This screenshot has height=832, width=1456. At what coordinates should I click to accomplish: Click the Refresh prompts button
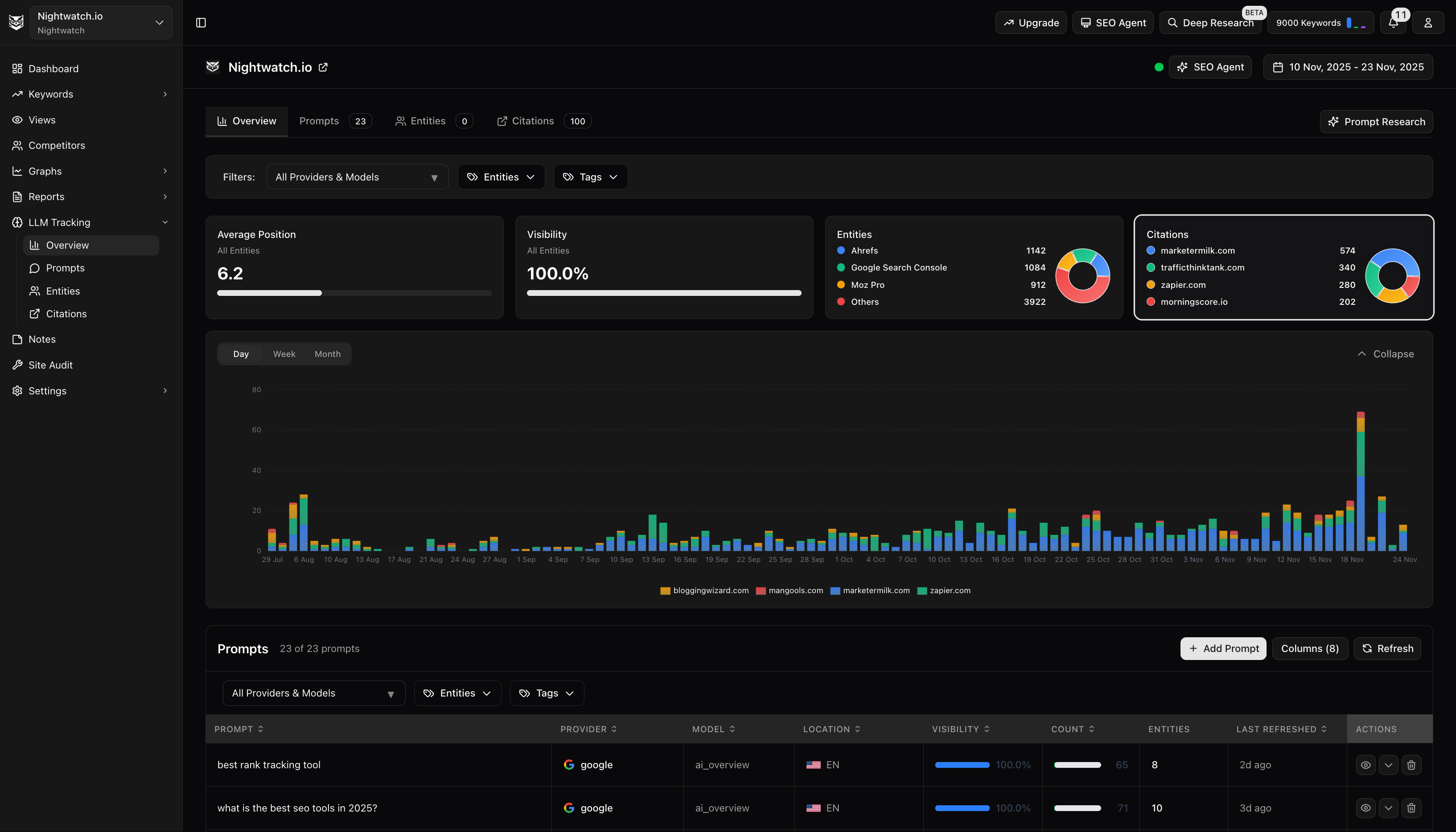pos(1387,648)
